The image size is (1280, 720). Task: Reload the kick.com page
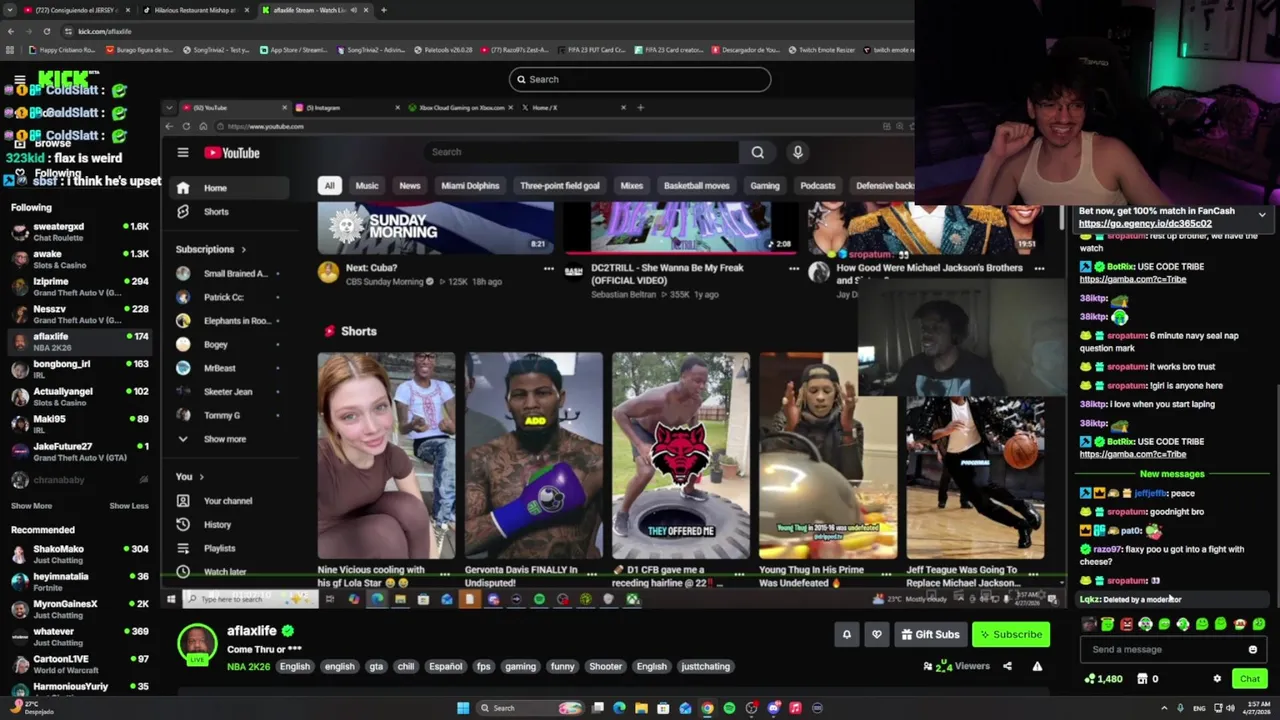tap(47, 31)
